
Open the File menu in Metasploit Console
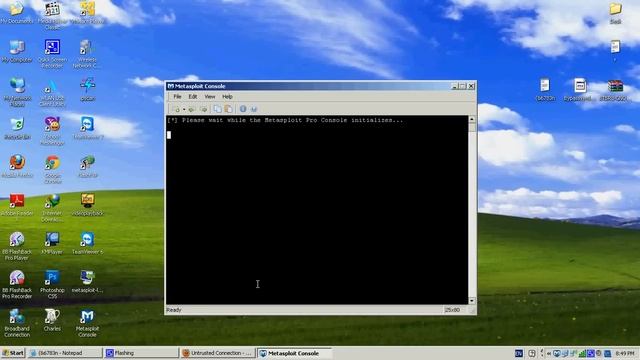(177, 97)
